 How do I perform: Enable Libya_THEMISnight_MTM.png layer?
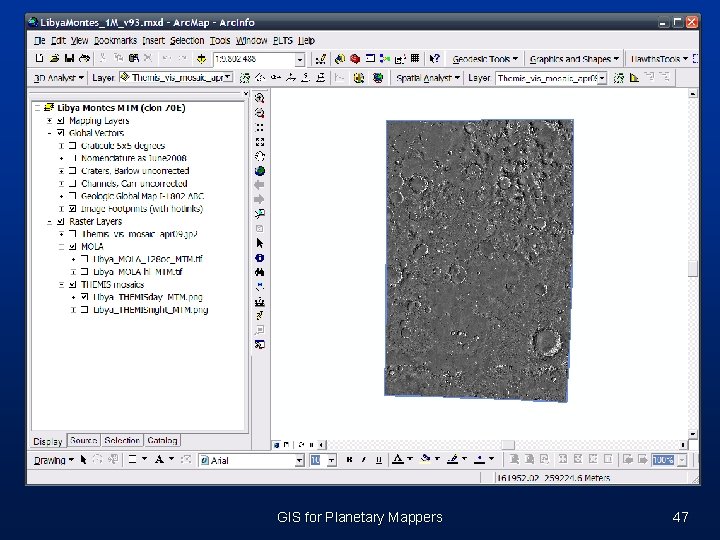click(x=84, y=309)
